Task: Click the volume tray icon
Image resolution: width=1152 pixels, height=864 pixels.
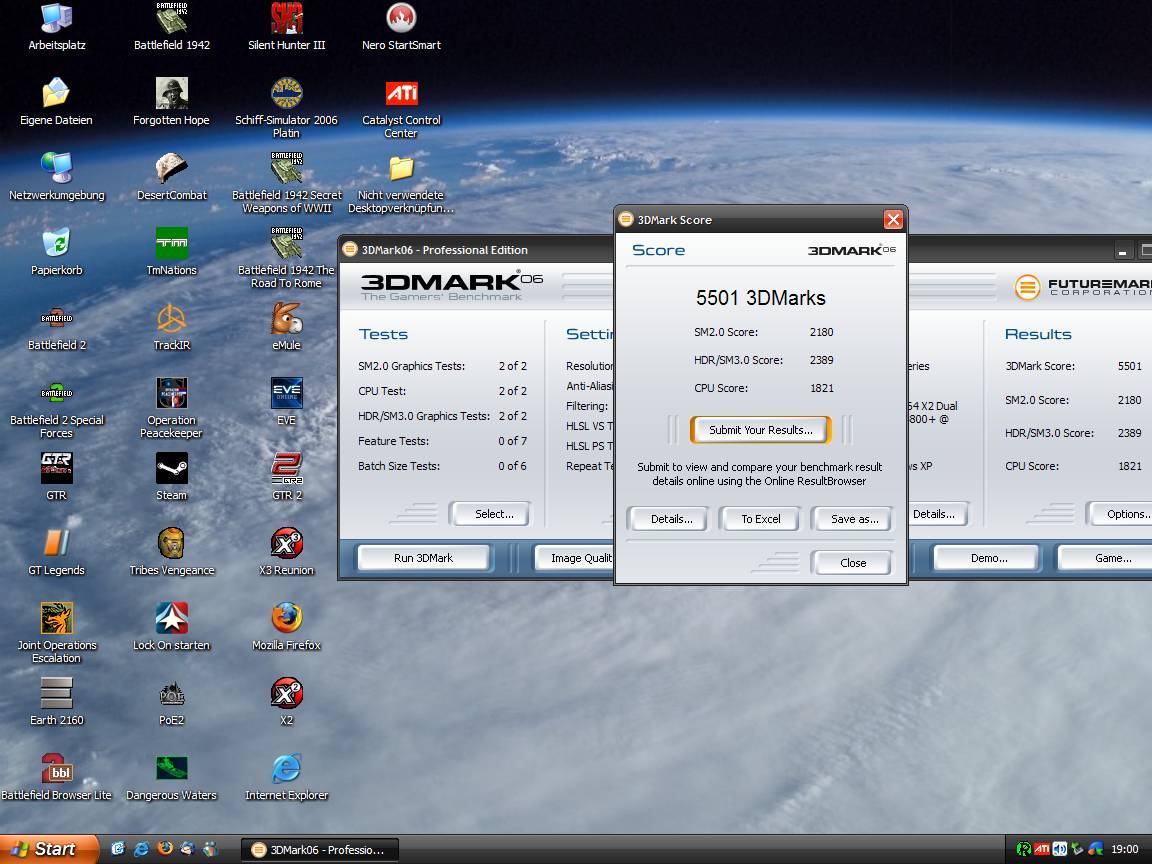Action: pos(1059,849)
